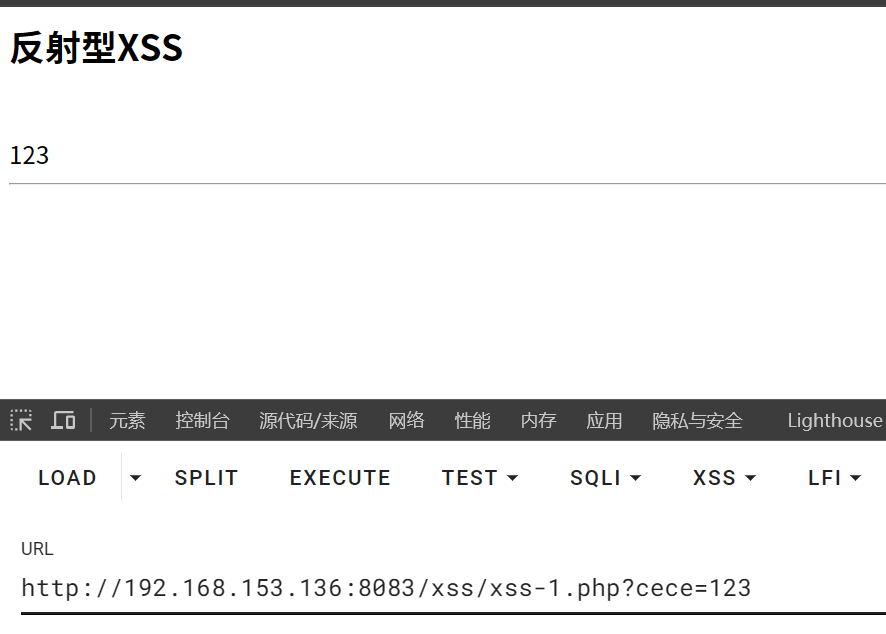This screenshot has width=886, height=634.
Task: Expand the LFI dropdown menu
Action: point(835,478)
